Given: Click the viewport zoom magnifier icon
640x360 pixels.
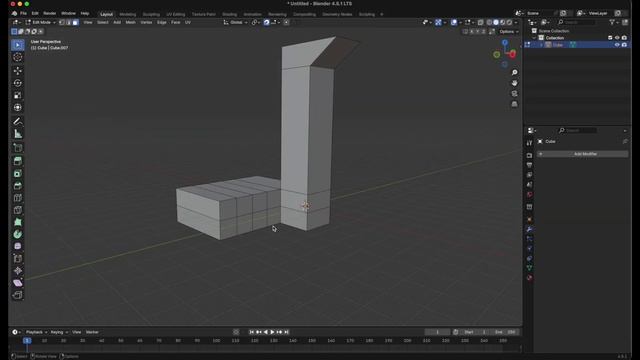Looking at the screenshot, I should coord(514,72).
